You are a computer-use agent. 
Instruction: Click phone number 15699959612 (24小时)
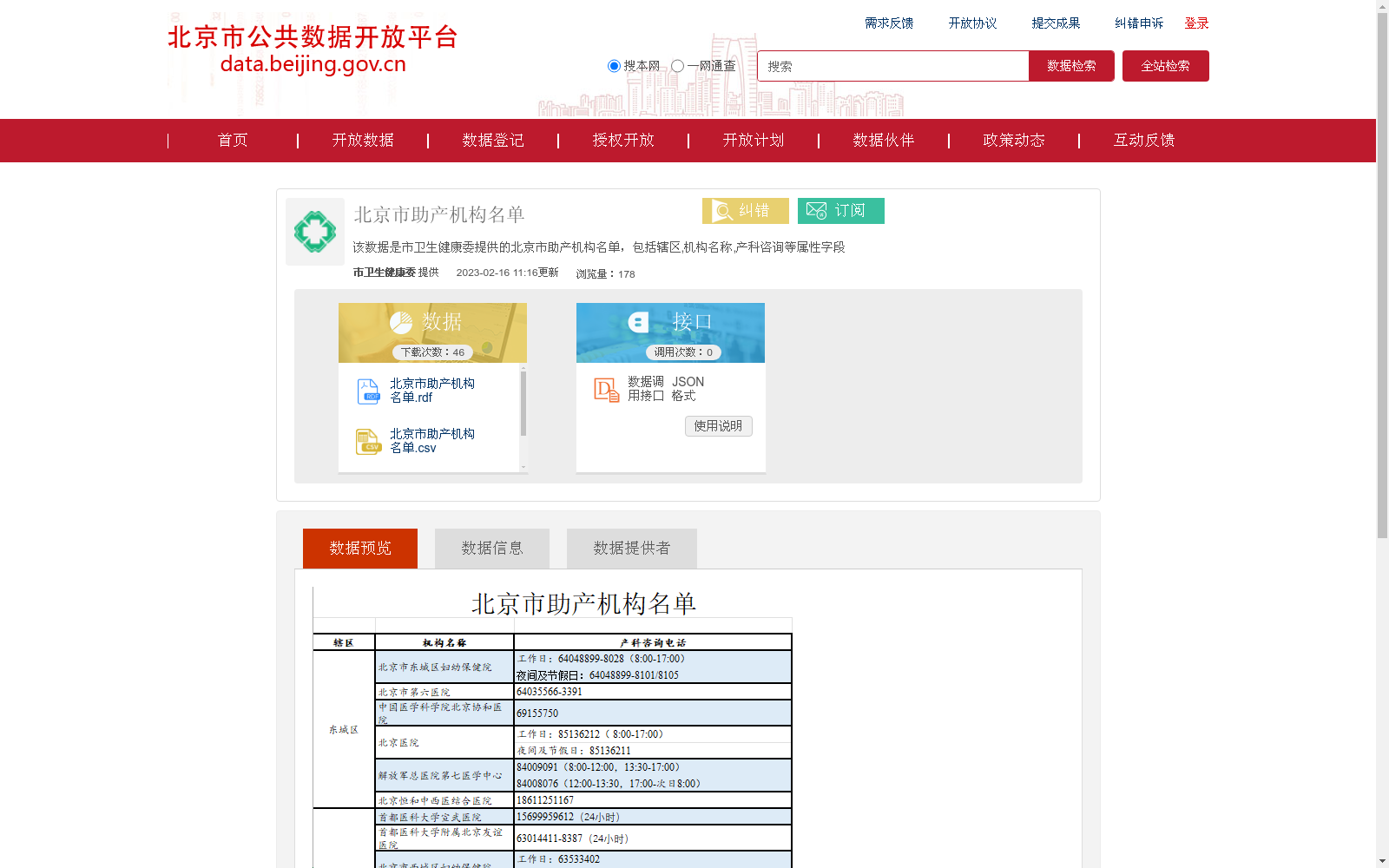point(569,817)
